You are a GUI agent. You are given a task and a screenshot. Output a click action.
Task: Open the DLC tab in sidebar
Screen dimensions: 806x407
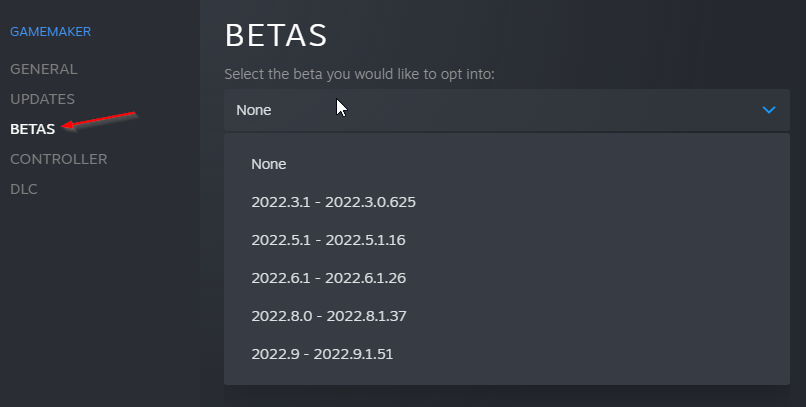24,189
